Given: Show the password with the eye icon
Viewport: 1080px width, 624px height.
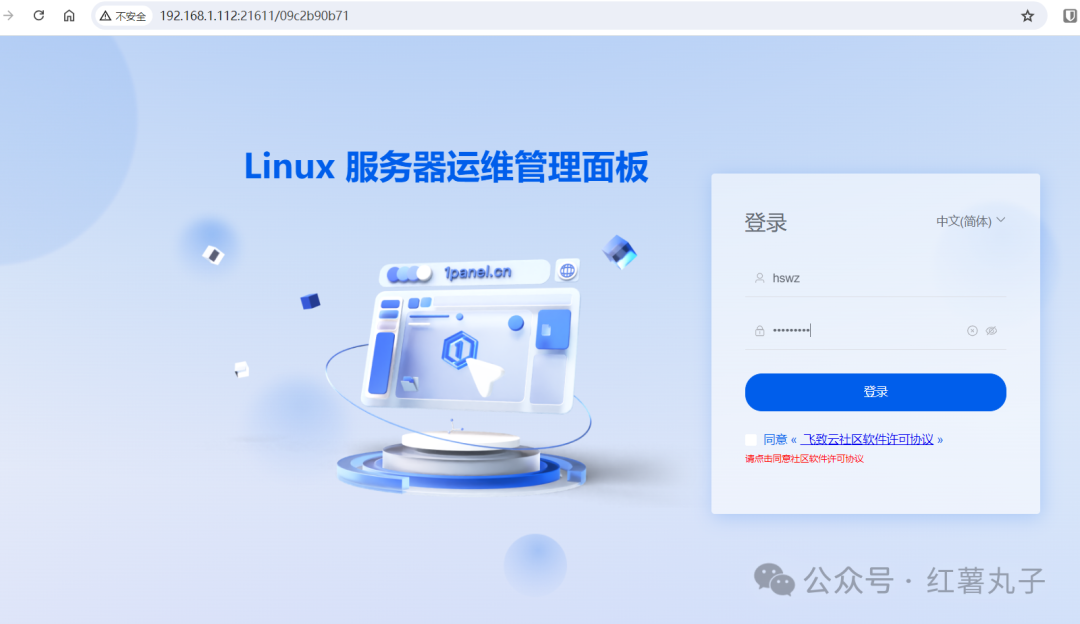Looking at the screenshot, I should [991, 331].
